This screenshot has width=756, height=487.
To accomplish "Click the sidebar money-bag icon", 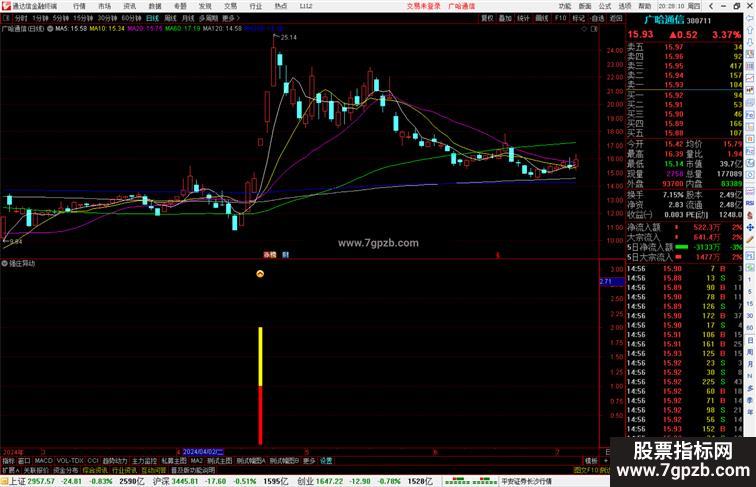I will tap(750, 215).
